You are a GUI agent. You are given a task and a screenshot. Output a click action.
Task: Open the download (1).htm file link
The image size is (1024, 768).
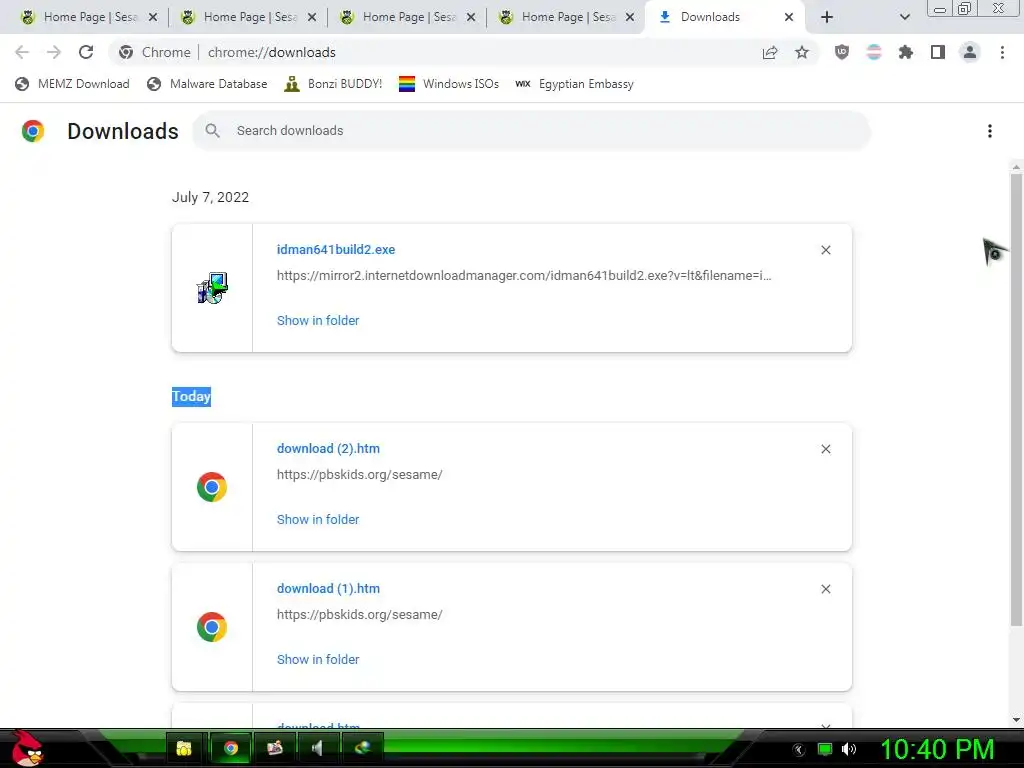[328, 588]
